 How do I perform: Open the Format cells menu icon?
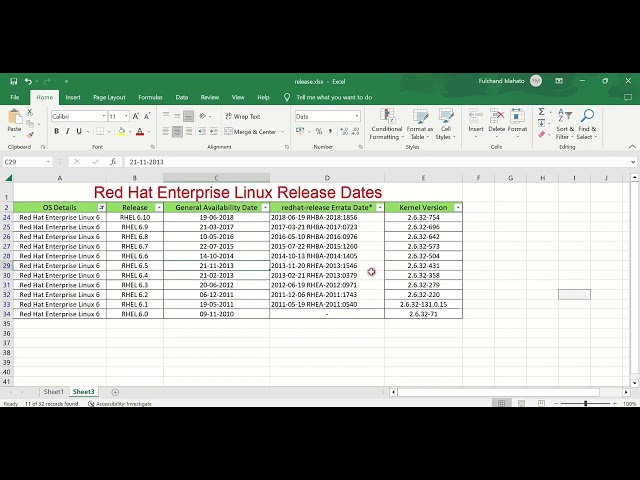point(517,116)
